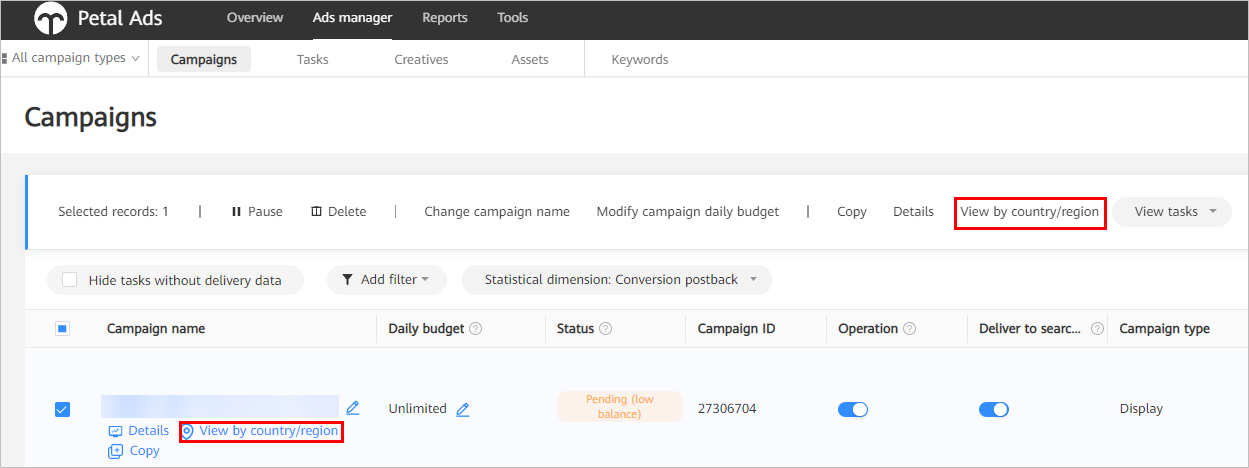Click the funnel icon in Add filter
This screenshot has height=468, width=1249.
click(x=347, y=280)
